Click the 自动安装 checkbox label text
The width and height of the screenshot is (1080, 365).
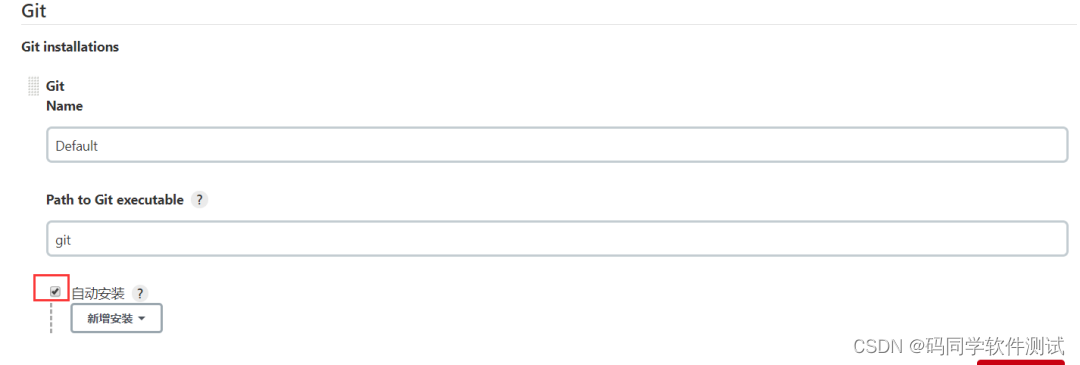click(98, 294)
